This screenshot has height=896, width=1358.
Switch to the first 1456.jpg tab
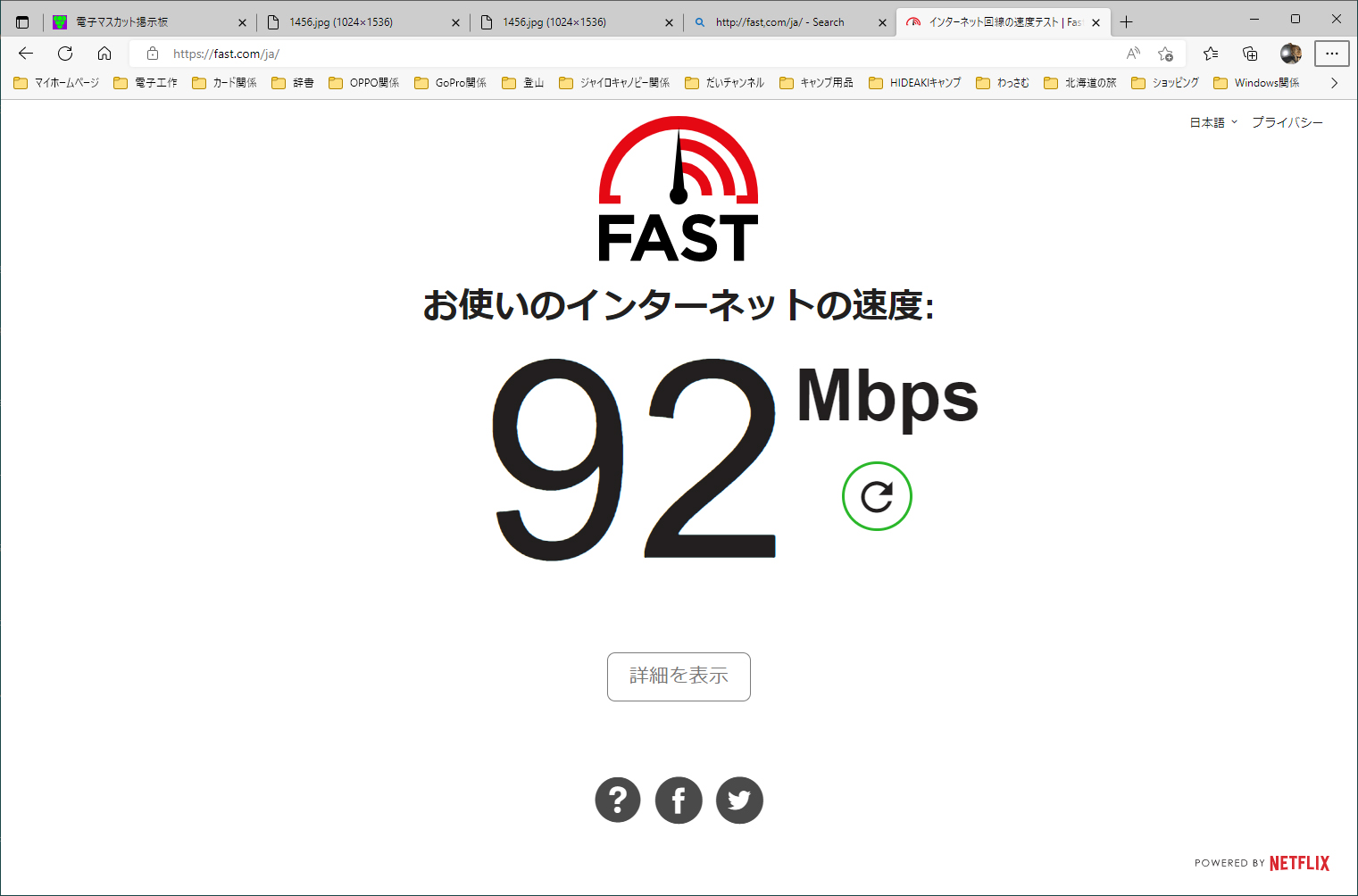tap(362, 22)
